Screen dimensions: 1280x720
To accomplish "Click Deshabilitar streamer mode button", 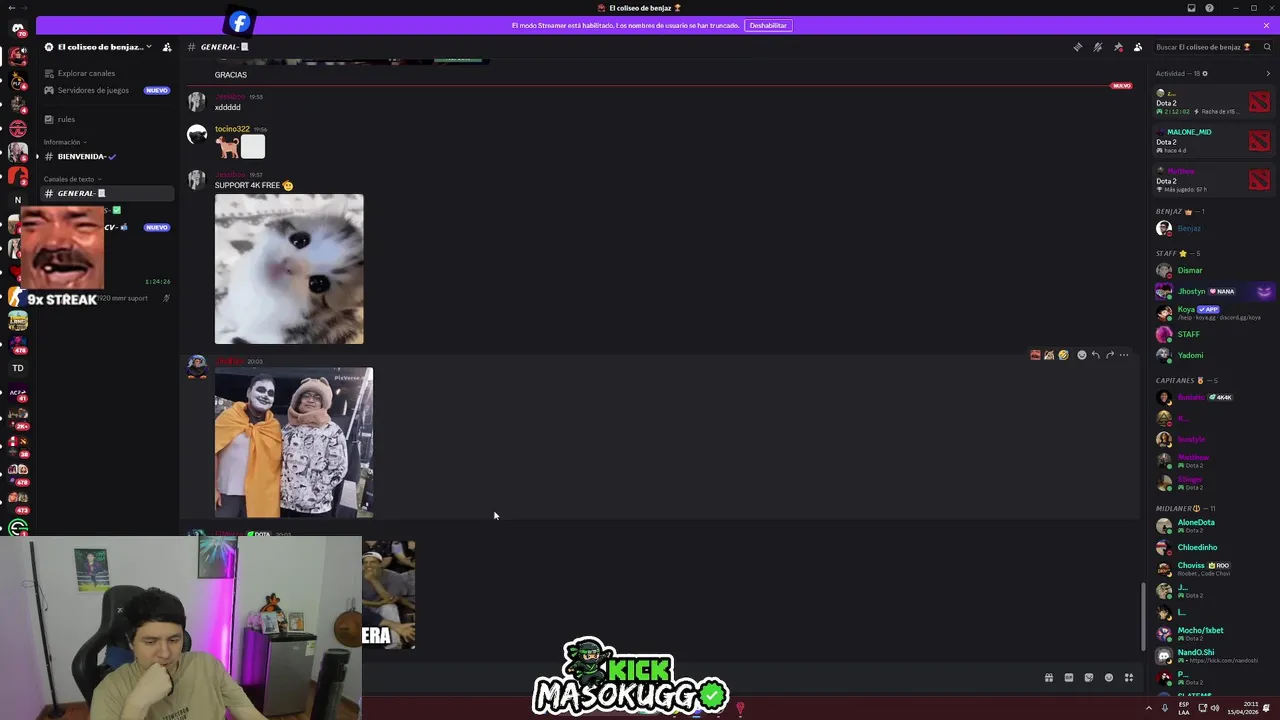I will 768,25.
